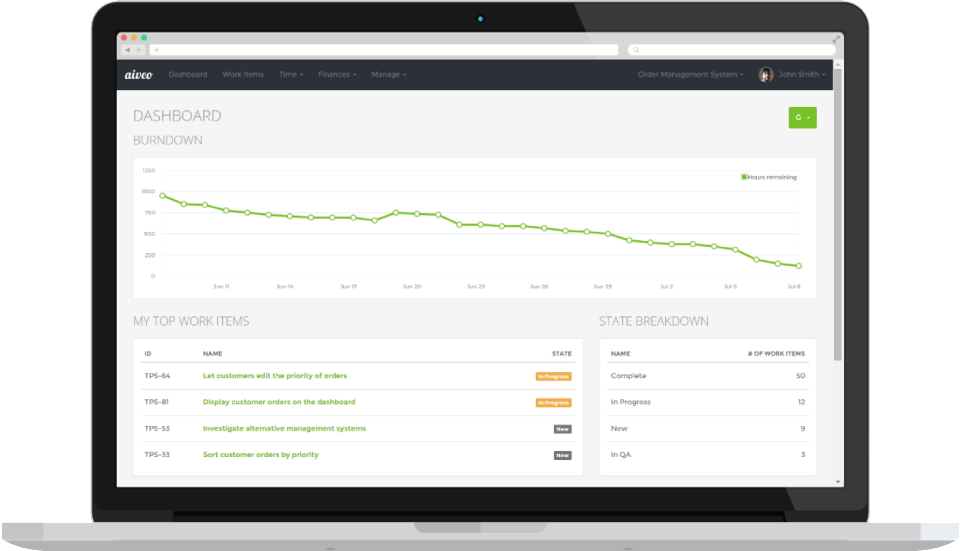Click In Progress badge on TPS-81 row
This screenshot has width=960, height=551.
tap(553, 403)
